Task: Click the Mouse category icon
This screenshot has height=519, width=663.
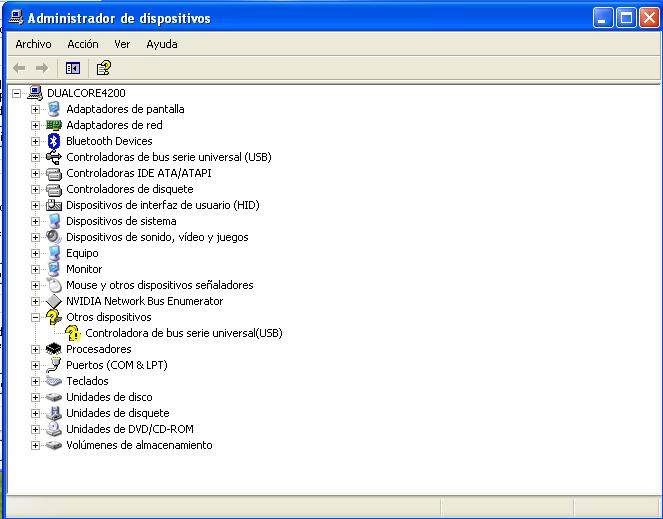Action: click(x=54, y=285)
